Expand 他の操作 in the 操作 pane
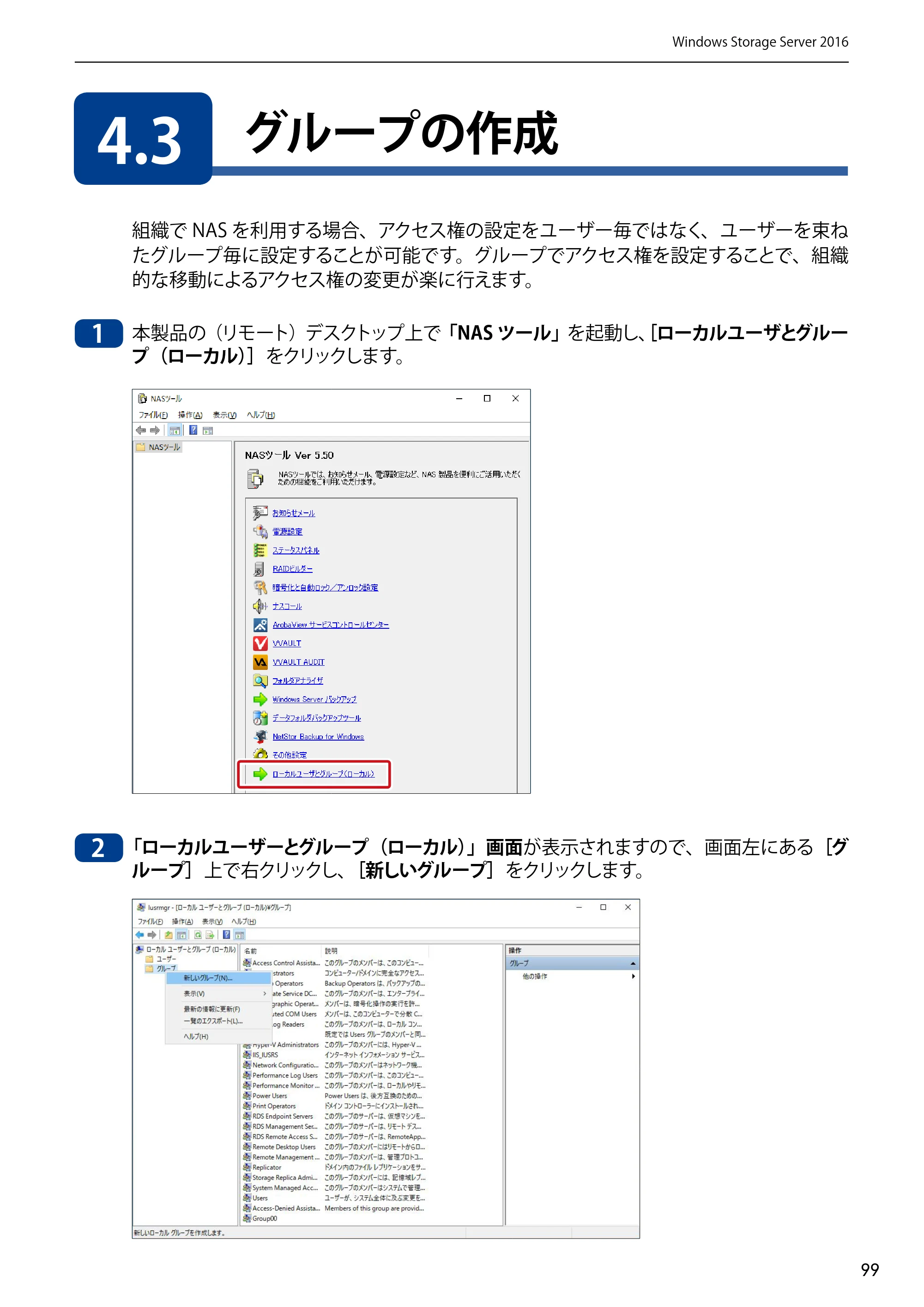 click(571, 976)
